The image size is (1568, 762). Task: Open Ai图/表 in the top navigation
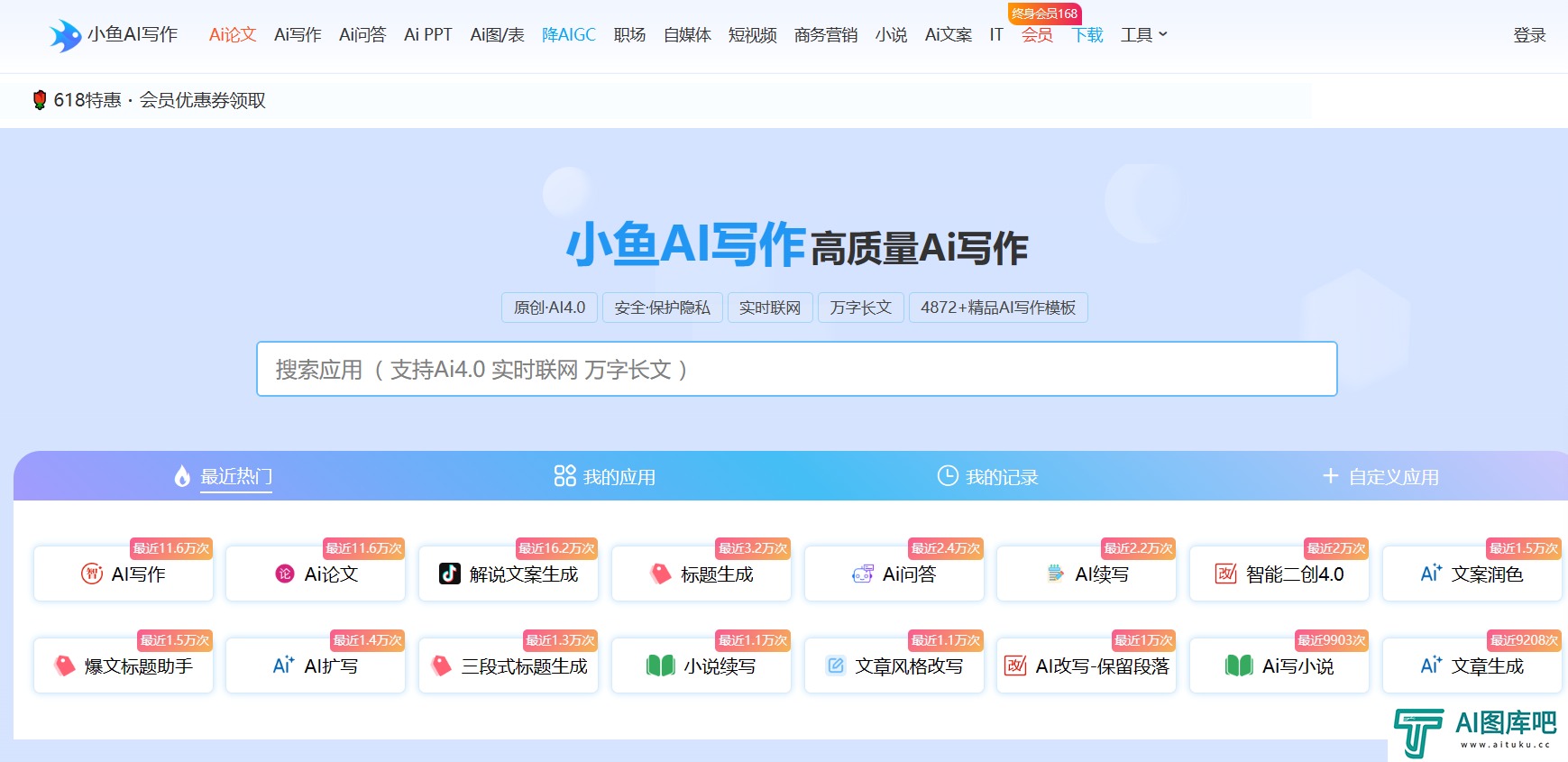[x=497, y=35]
